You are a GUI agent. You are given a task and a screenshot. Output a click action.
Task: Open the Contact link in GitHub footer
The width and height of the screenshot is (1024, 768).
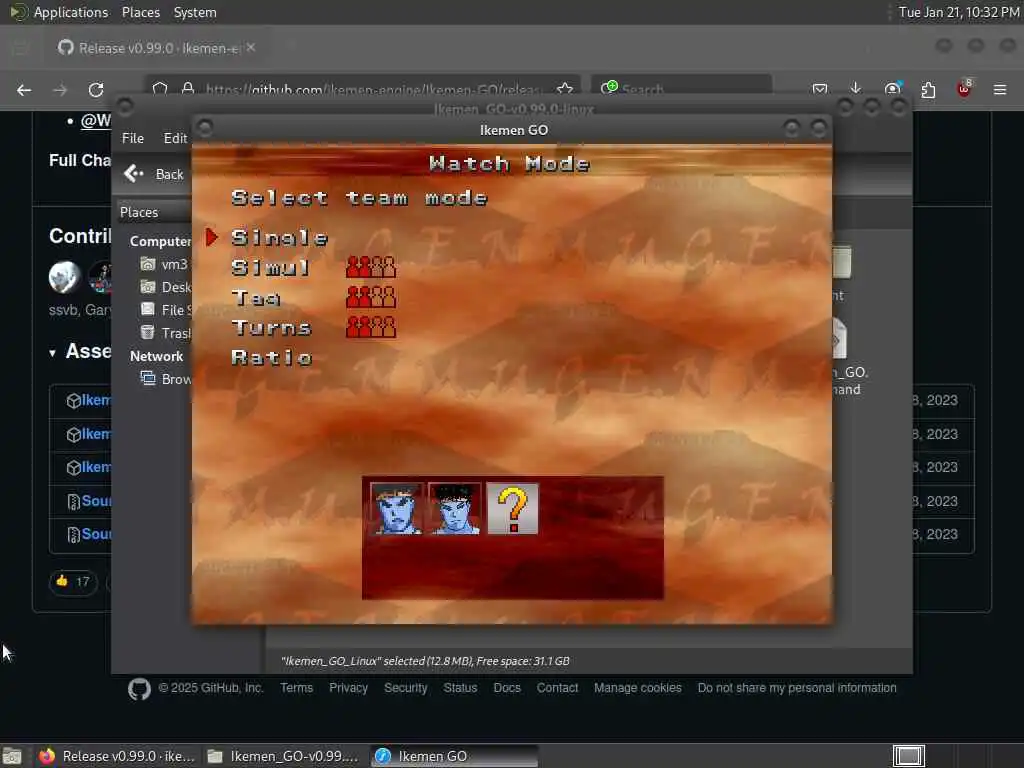[557, 688]
